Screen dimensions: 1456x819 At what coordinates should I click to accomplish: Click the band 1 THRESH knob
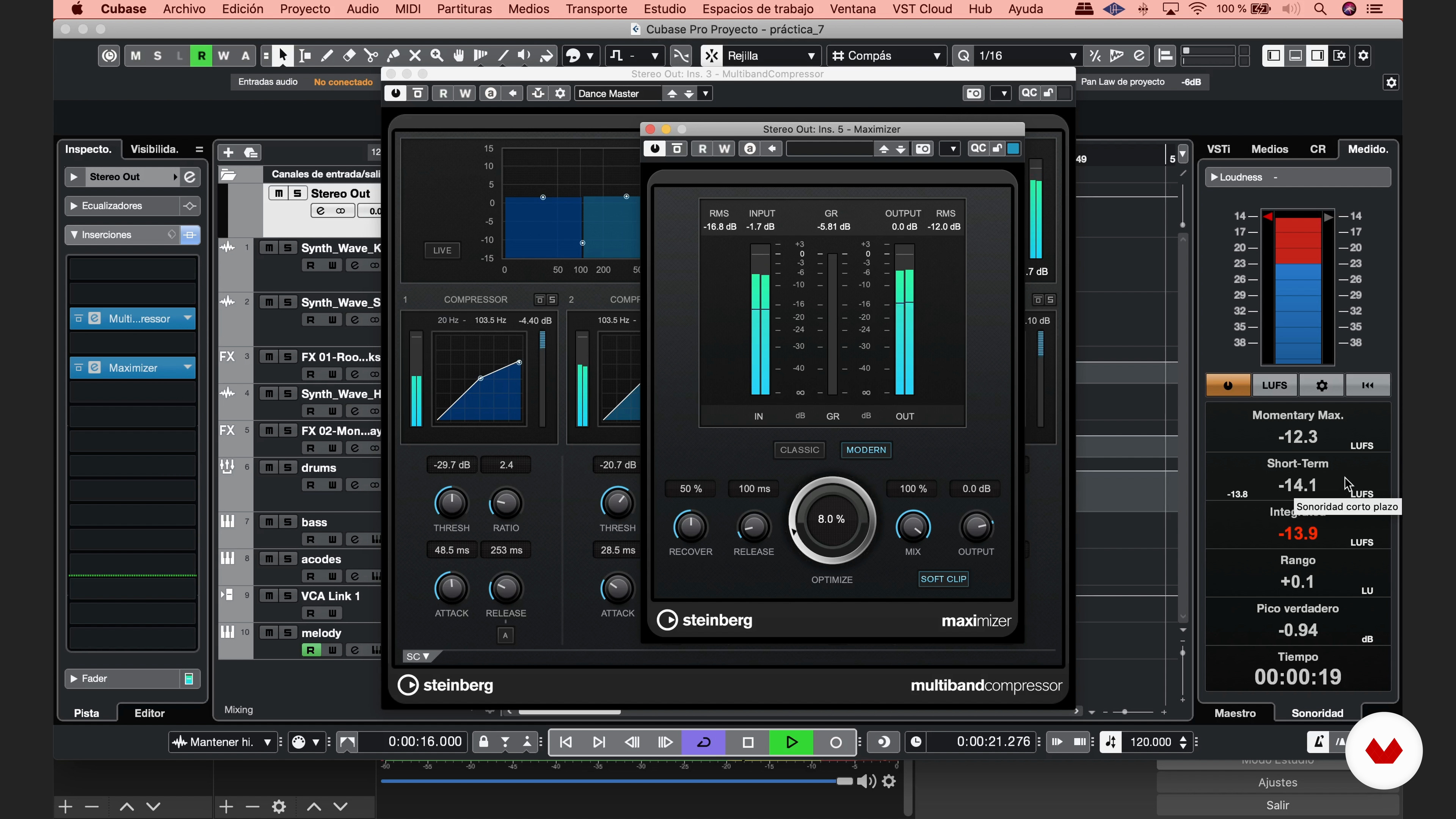[x=451, y=503]
